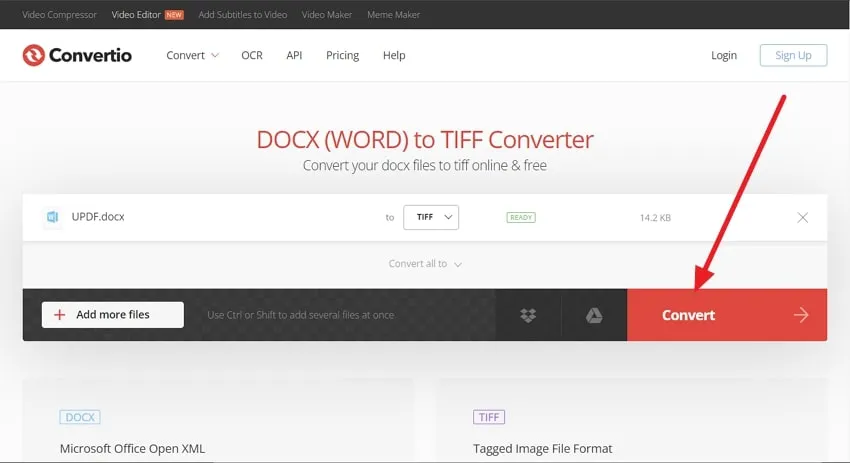This screenshot has width=850, height=463.
Task: Open the Help page
Action: 394,55
